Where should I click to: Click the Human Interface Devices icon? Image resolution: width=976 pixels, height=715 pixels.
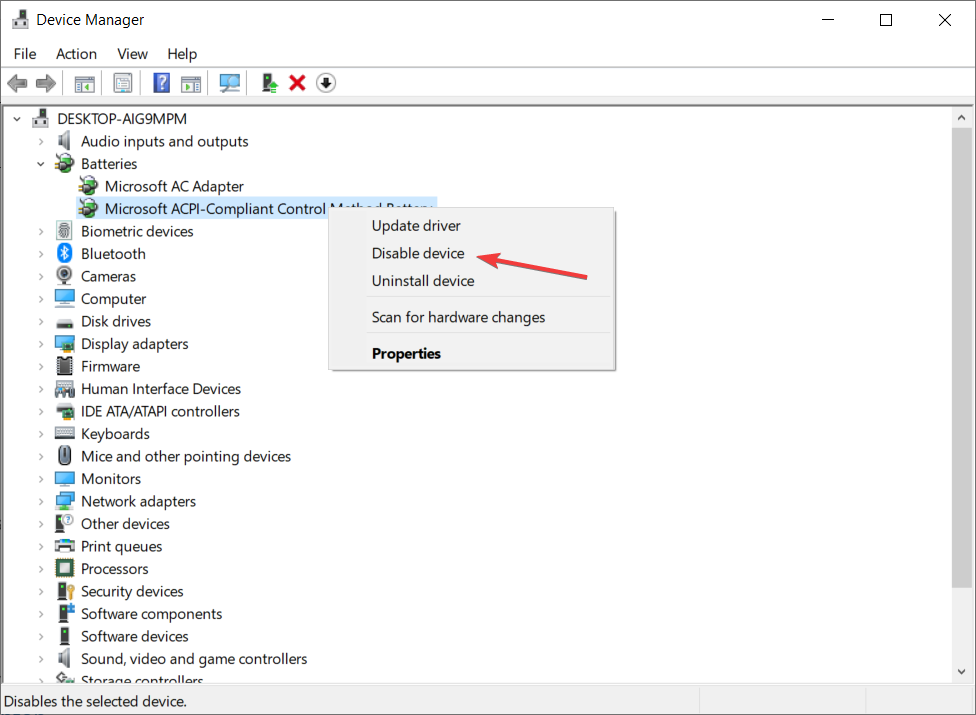65,389
